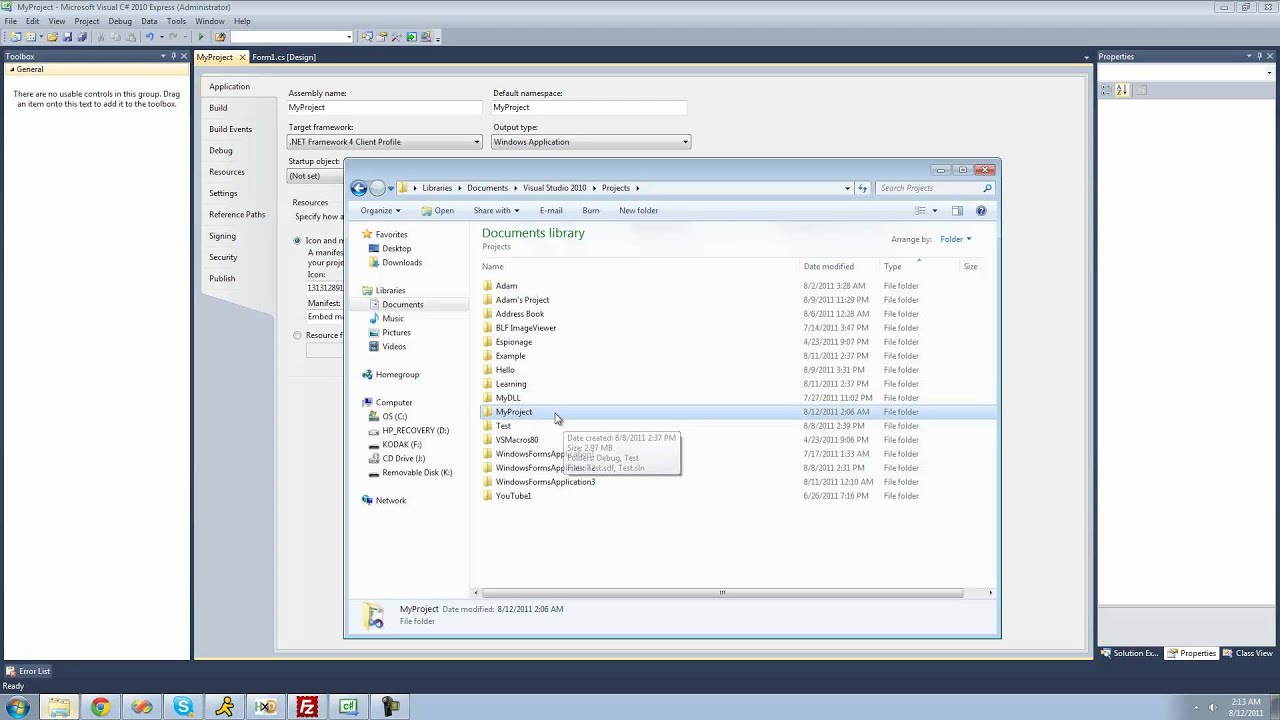Select Categorized view in Properties panel
Viewport: 1280px width, 720px height.
(x=1107, y=90)
